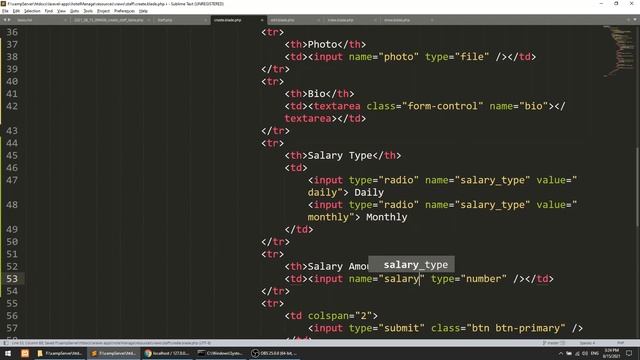The width and height of the screenshot is (640, 360).
Task: Click the "Daily" label text after the radio input
Action: coord(369,193)
